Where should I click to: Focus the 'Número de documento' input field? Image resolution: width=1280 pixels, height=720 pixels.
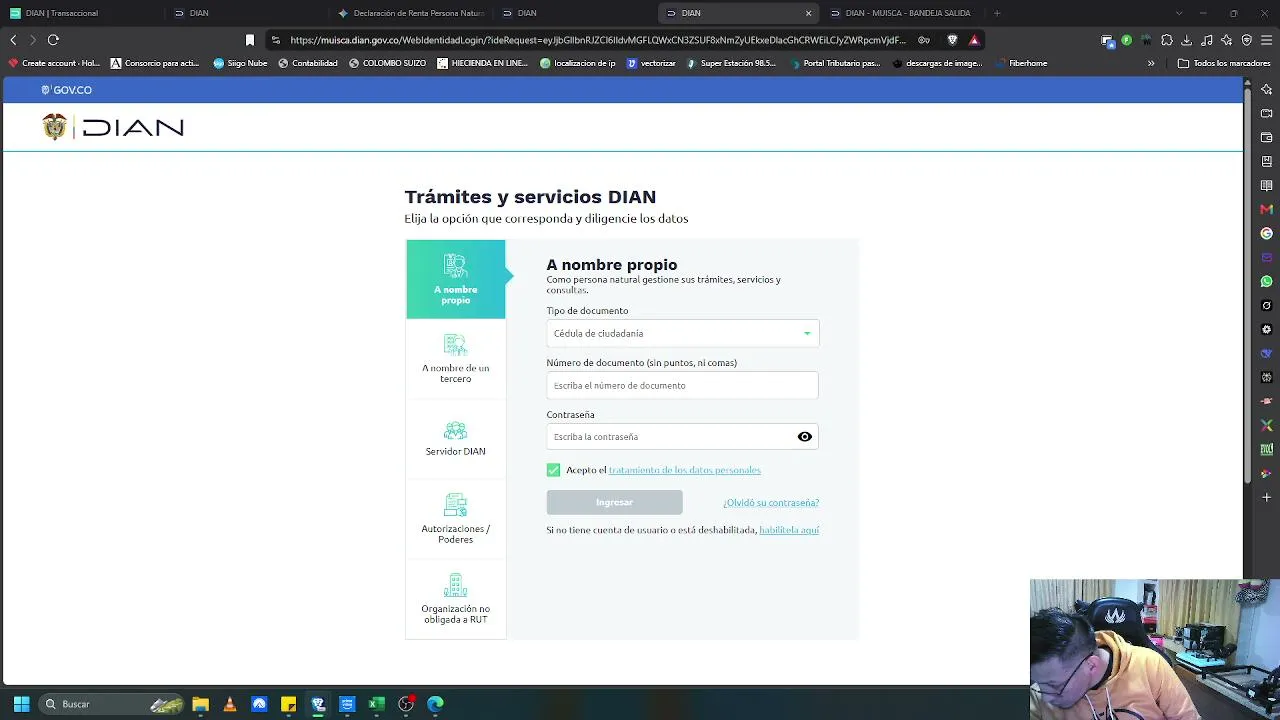tap(682, 385)
